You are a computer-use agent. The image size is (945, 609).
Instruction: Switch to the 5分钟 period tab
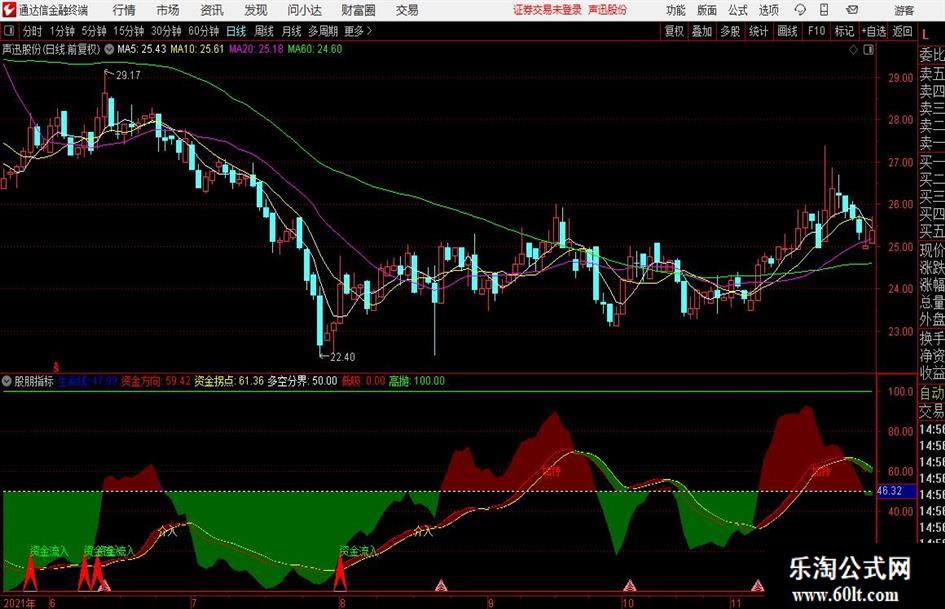[x=93, y=31]
